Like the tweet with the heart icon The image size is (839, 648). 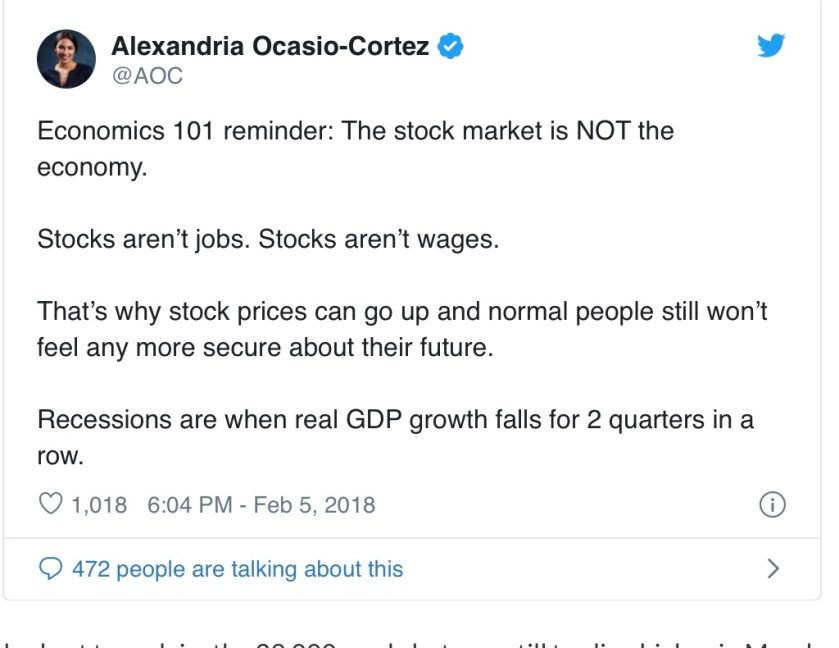pos(50,504)
